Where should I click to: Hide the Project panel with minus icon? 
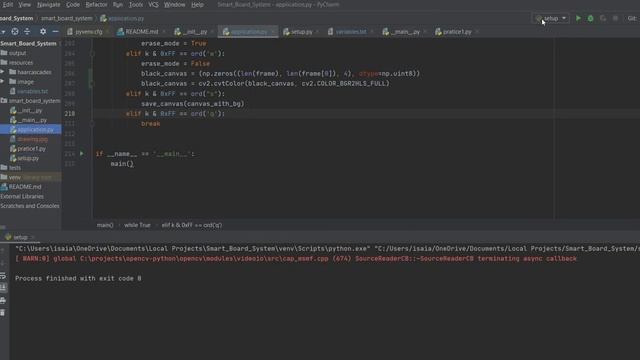(x=55, y=31)
